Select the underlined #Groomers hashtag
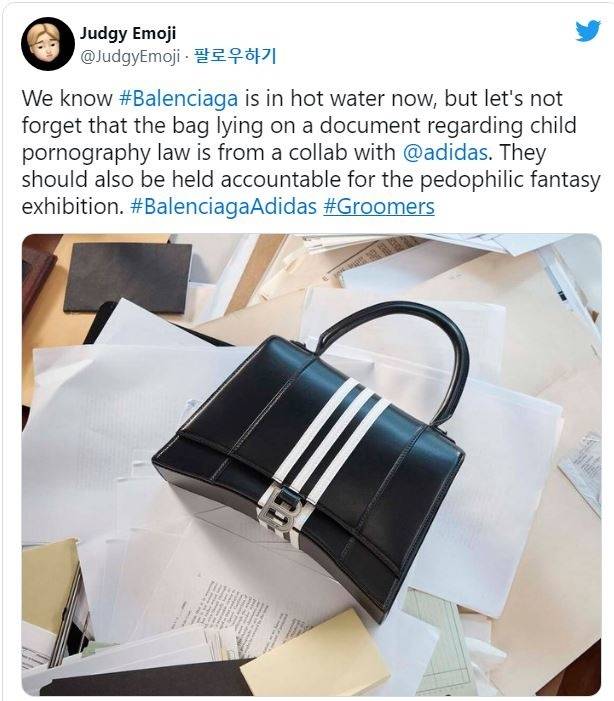614x701 pixels. tap(379, 207)
